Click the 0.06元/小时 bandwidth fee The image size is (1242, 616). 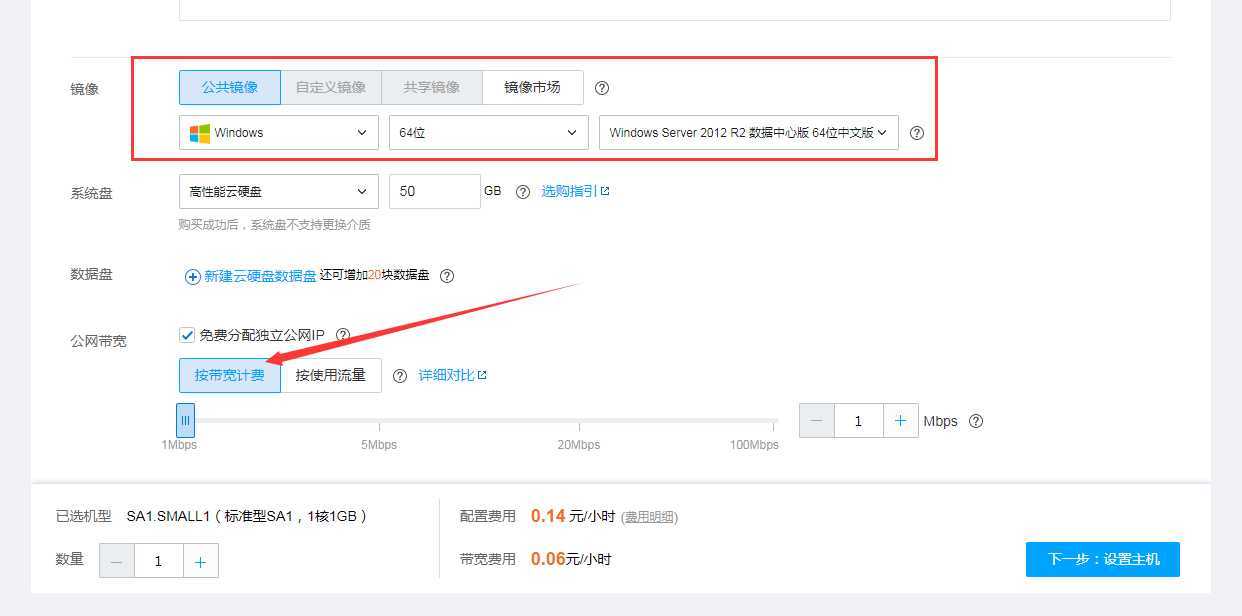point(571,559)
